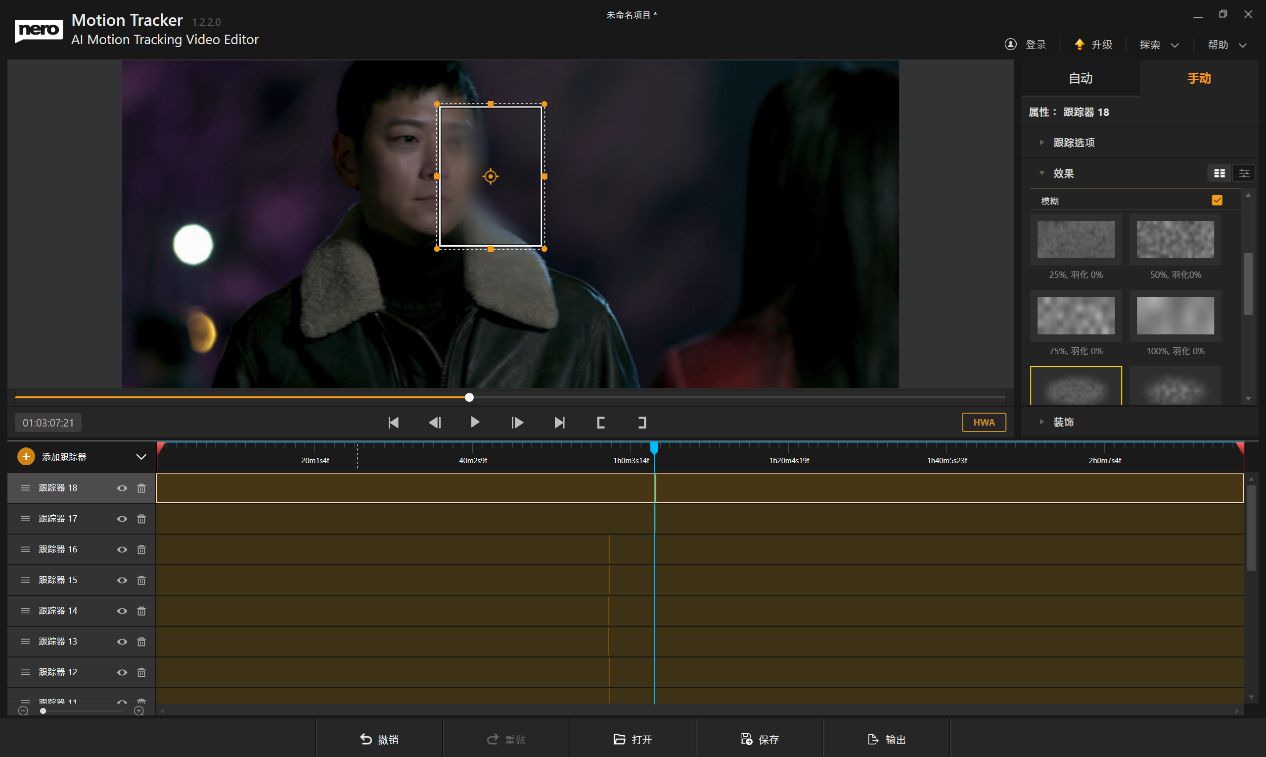Click 登录 to sign in
Screen dimensions: 1266x757
coord(1026,45)
